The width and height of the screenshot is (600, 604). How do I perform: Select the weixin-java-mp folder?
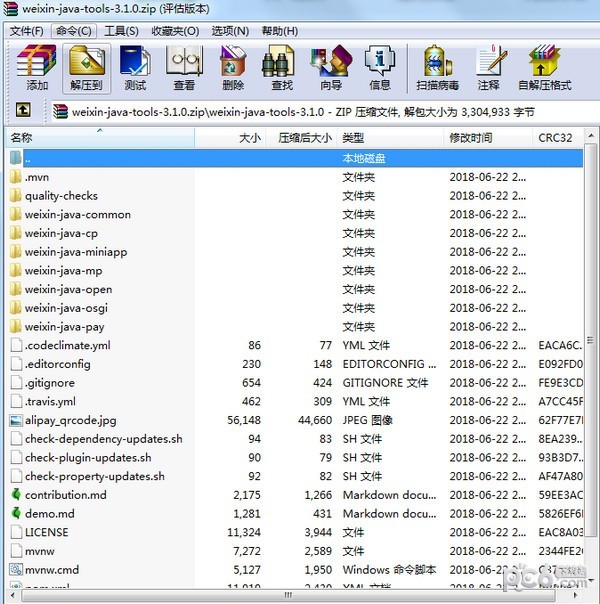[x=64, y=270]
